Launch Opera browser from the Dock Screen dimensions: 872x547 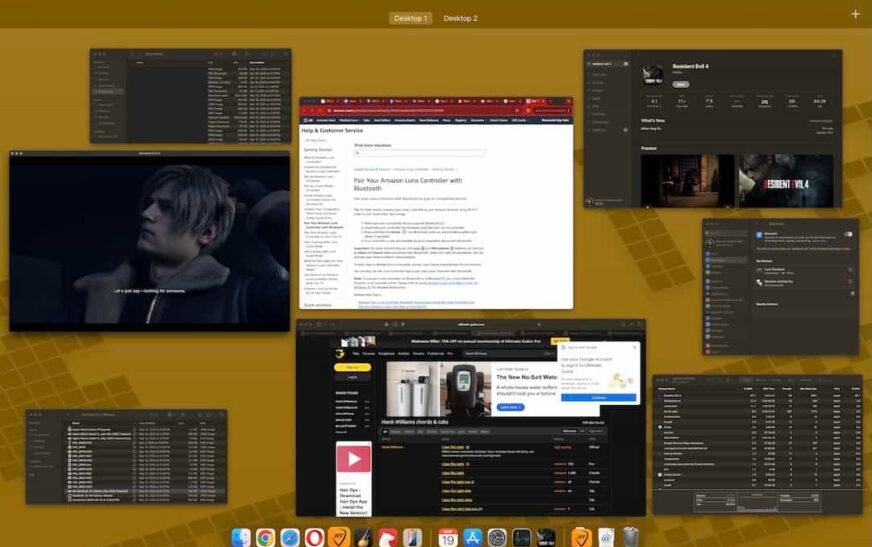314,538
